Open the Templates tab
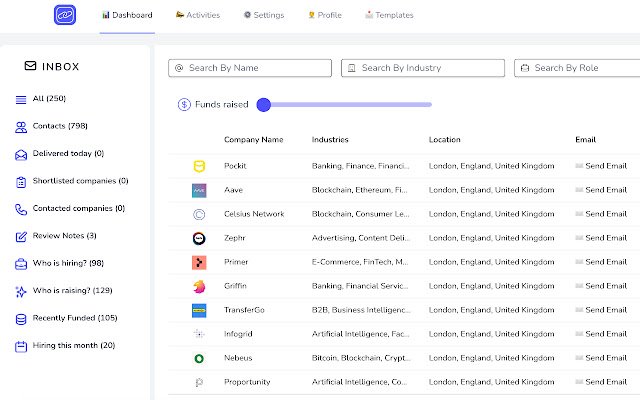Image resolution: width=640 pixels, height=400 pixels. (x=389, y=15)
